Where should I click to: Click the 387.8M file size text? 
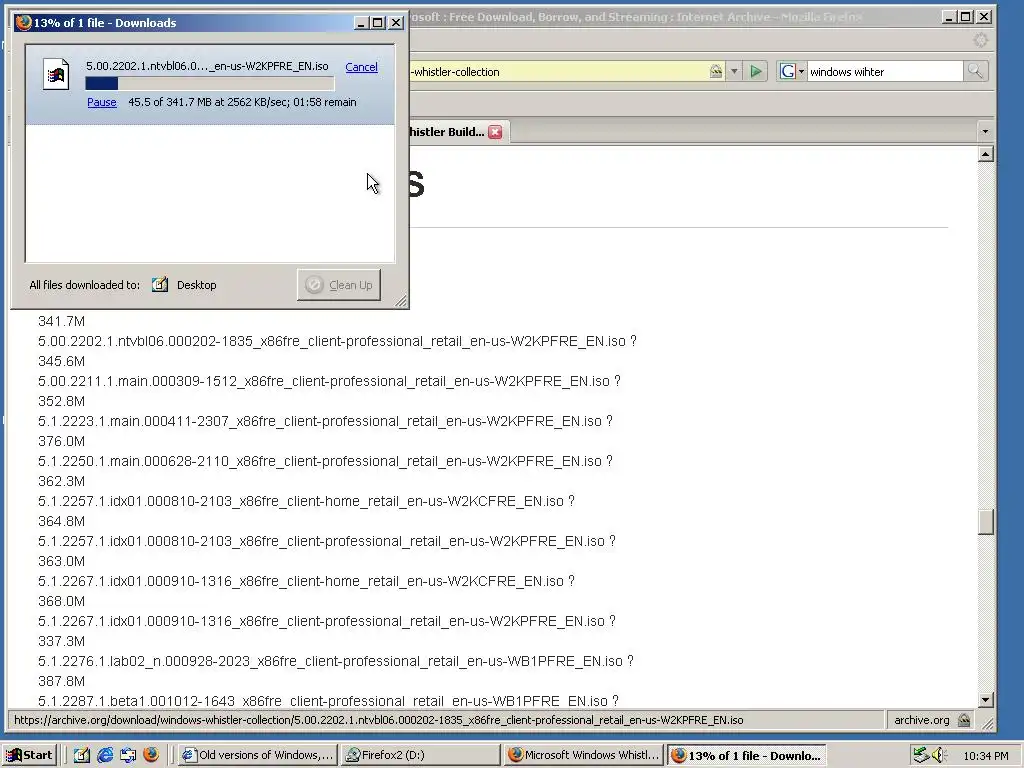(61, 681)
